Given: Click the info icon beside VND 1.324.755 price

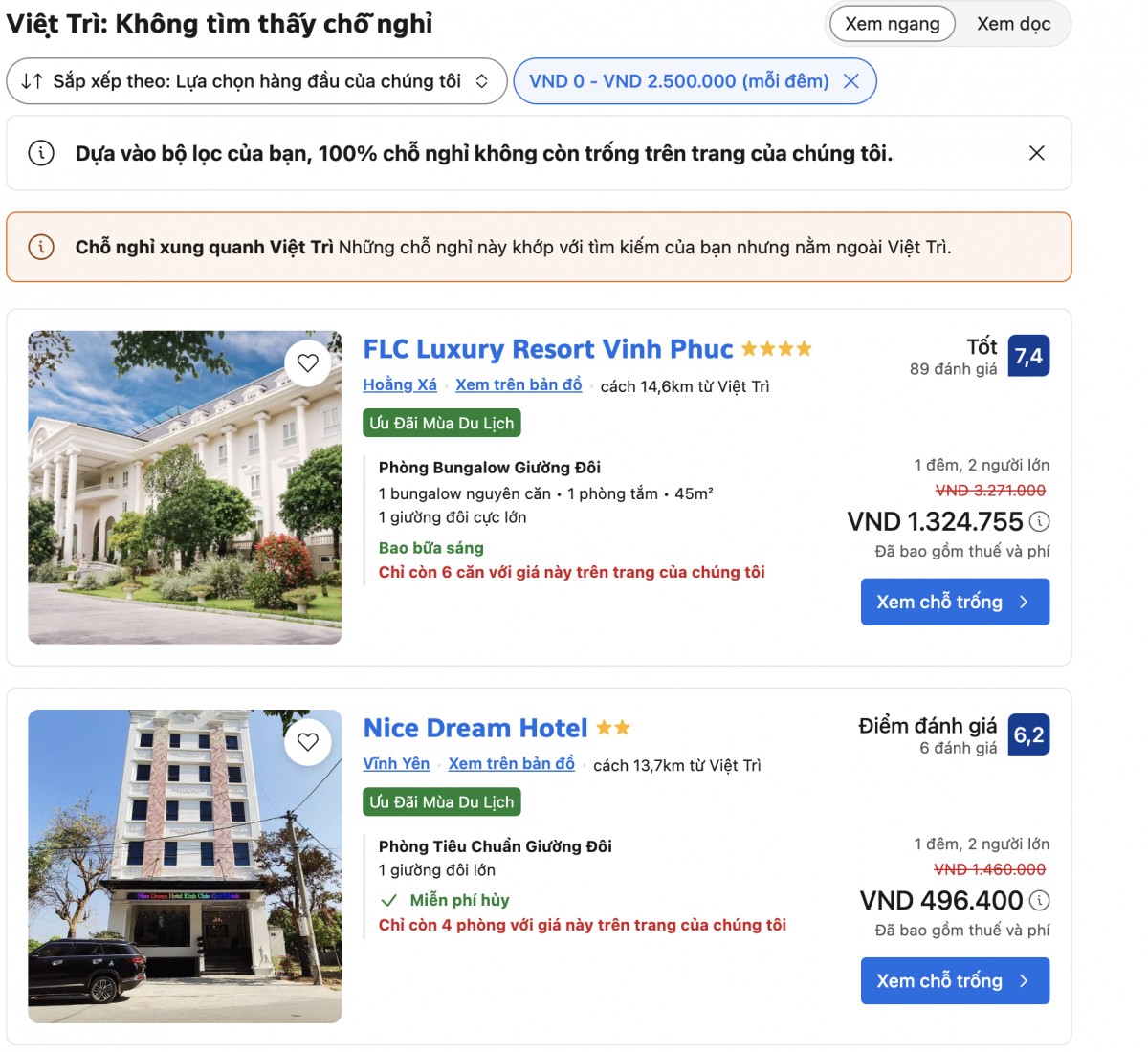Looking at the screenshot, I should 1041,522.
